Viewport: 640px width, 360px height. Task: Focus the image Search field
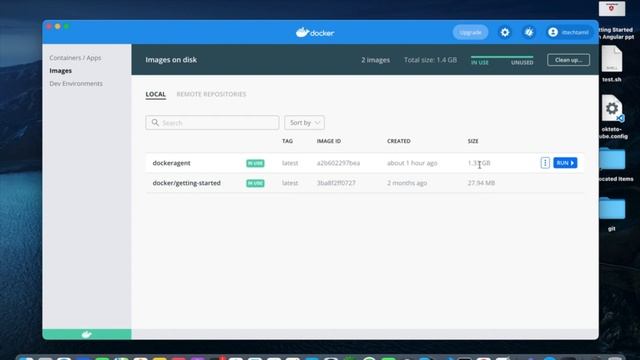point(212,122)
